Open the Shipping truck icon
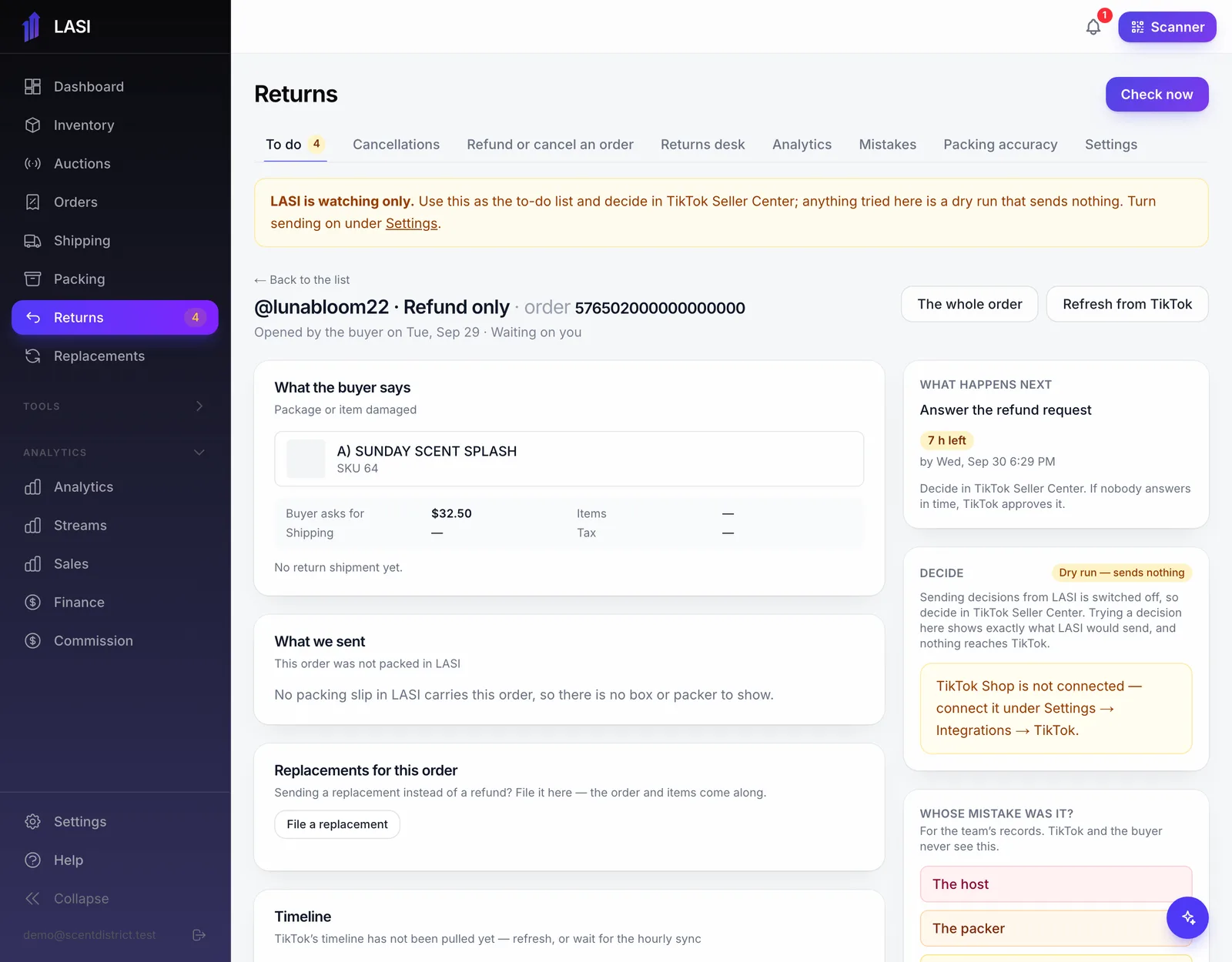The width and height of the screenshot is (1232, 962). tap(32, 241)
